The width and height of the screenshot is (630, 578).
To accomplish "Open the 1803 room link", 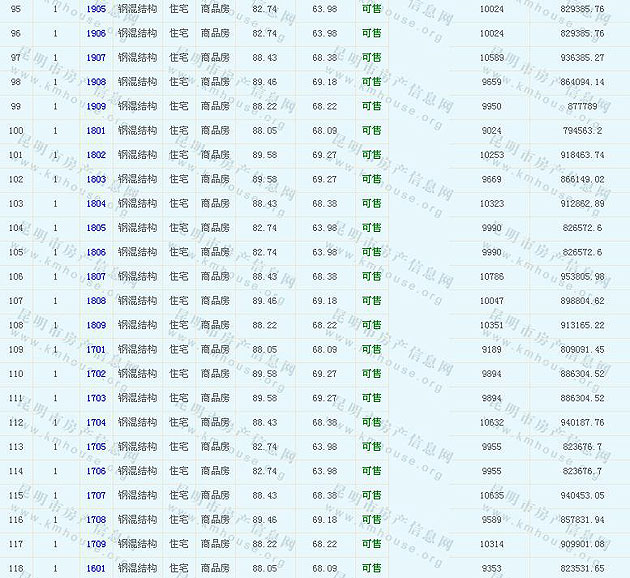I will (x=96, y=179).
